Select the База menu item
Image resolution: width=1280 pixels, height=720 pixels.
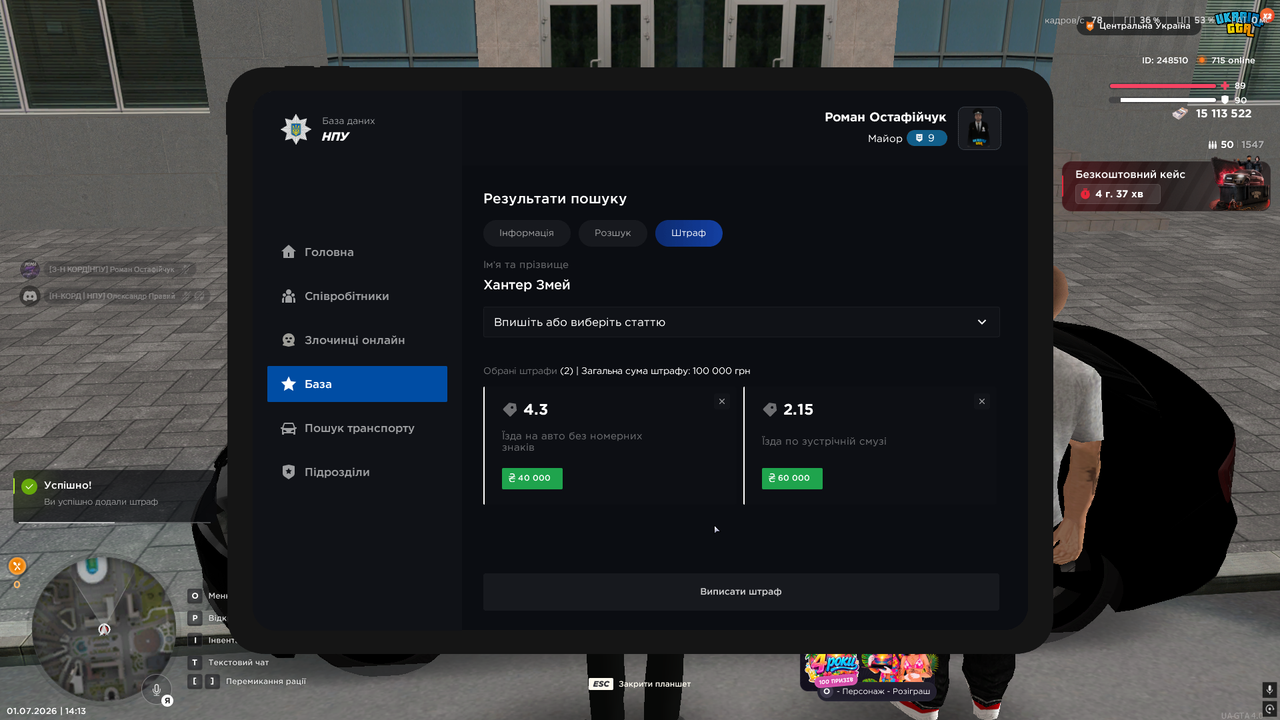[x=357, y=384]
